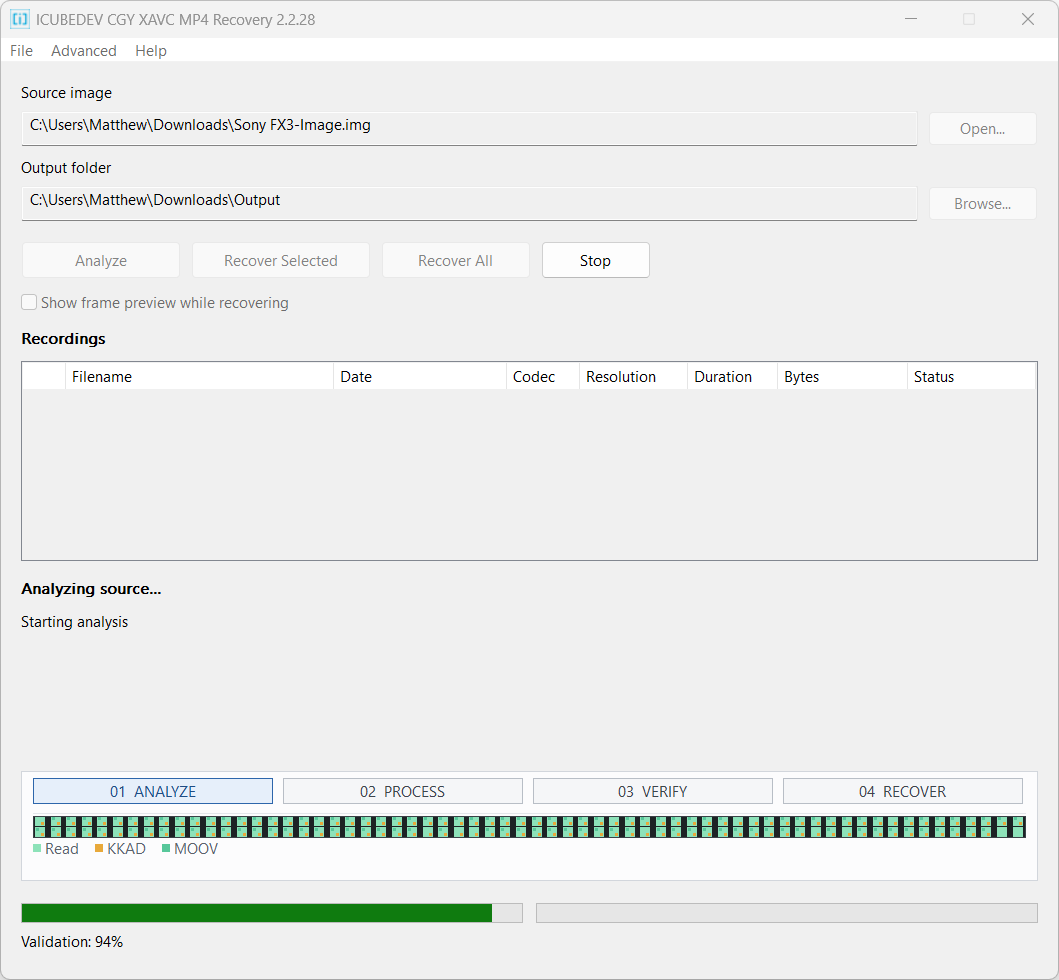The width and height of the screenshot is (1059, 980).
Task: Close the recovery window
Action: 1027,19
